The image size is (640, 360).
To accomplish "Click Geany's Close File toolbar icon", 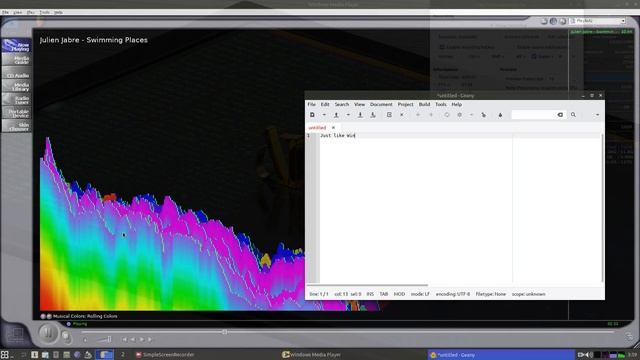I will [402, 115].
